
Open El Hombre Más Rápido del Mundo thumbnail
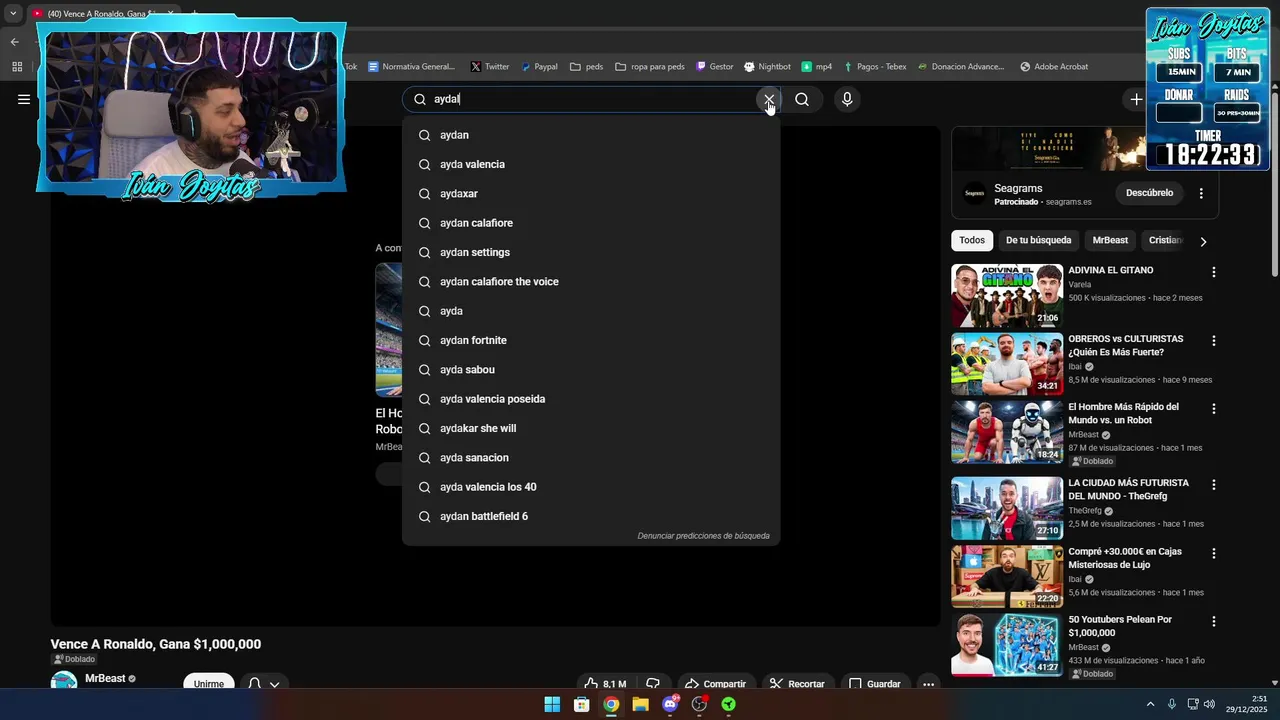point(1007,432)
